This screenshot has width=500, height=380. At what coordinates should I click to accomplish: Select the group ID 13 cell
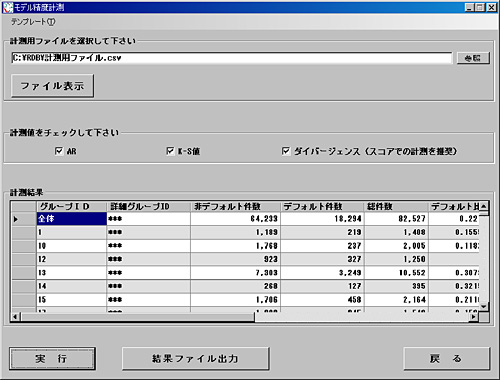[71, 273]
